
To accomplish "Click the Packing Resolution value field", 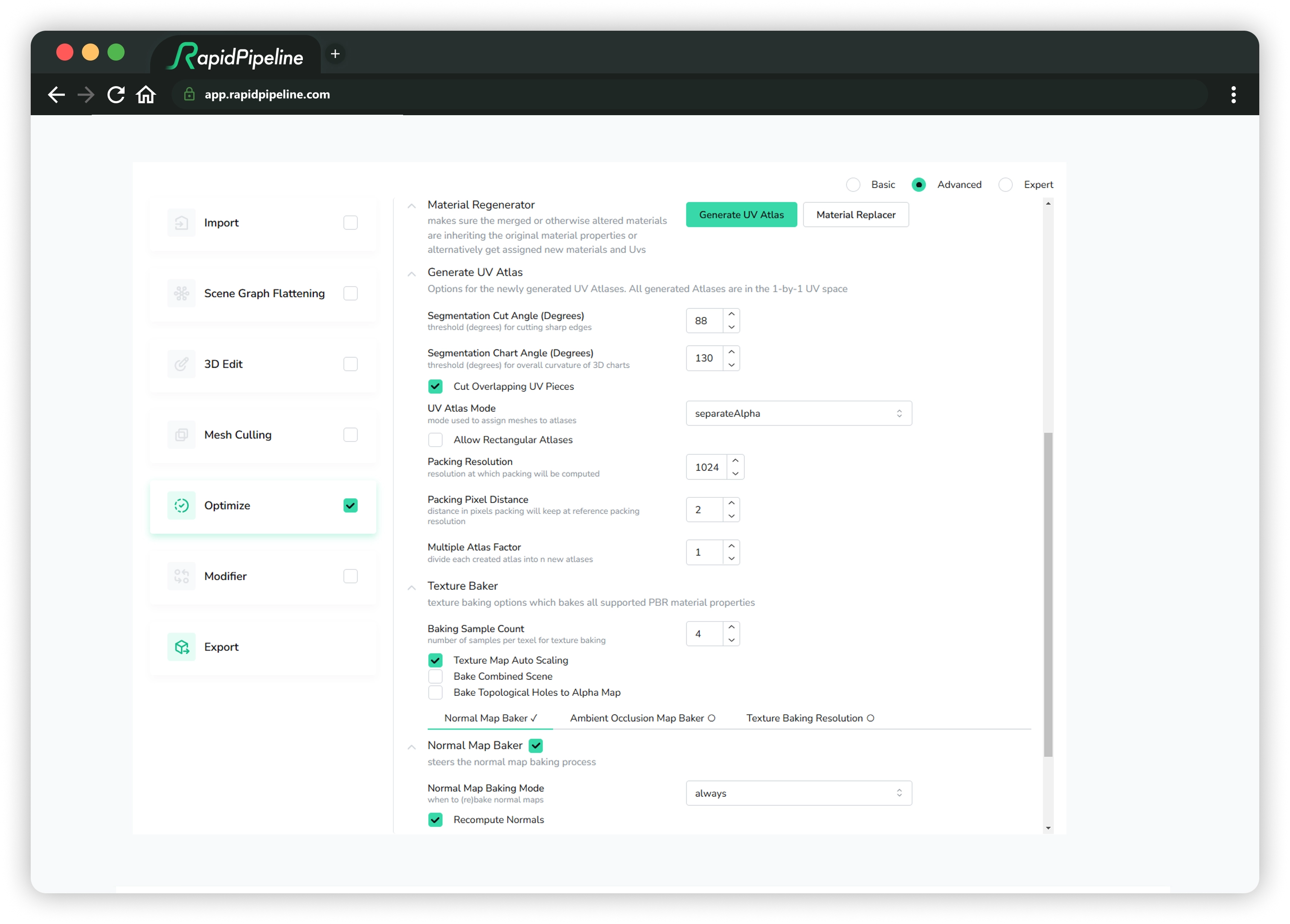I will [707, 467].
